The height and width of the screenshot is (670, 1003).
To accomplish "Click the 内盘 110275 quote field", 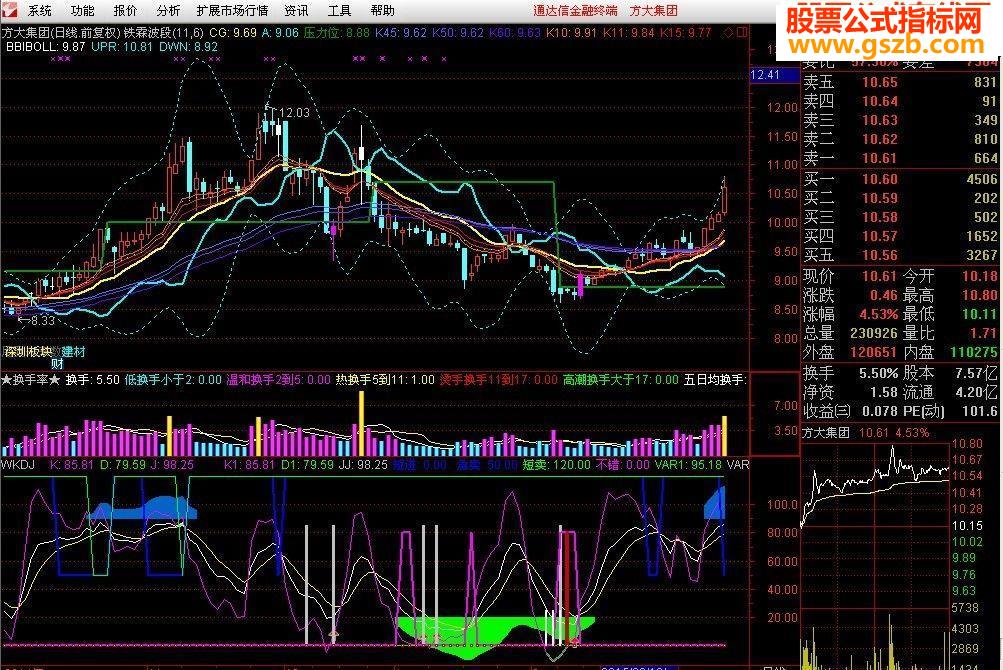I will [950, 352].
